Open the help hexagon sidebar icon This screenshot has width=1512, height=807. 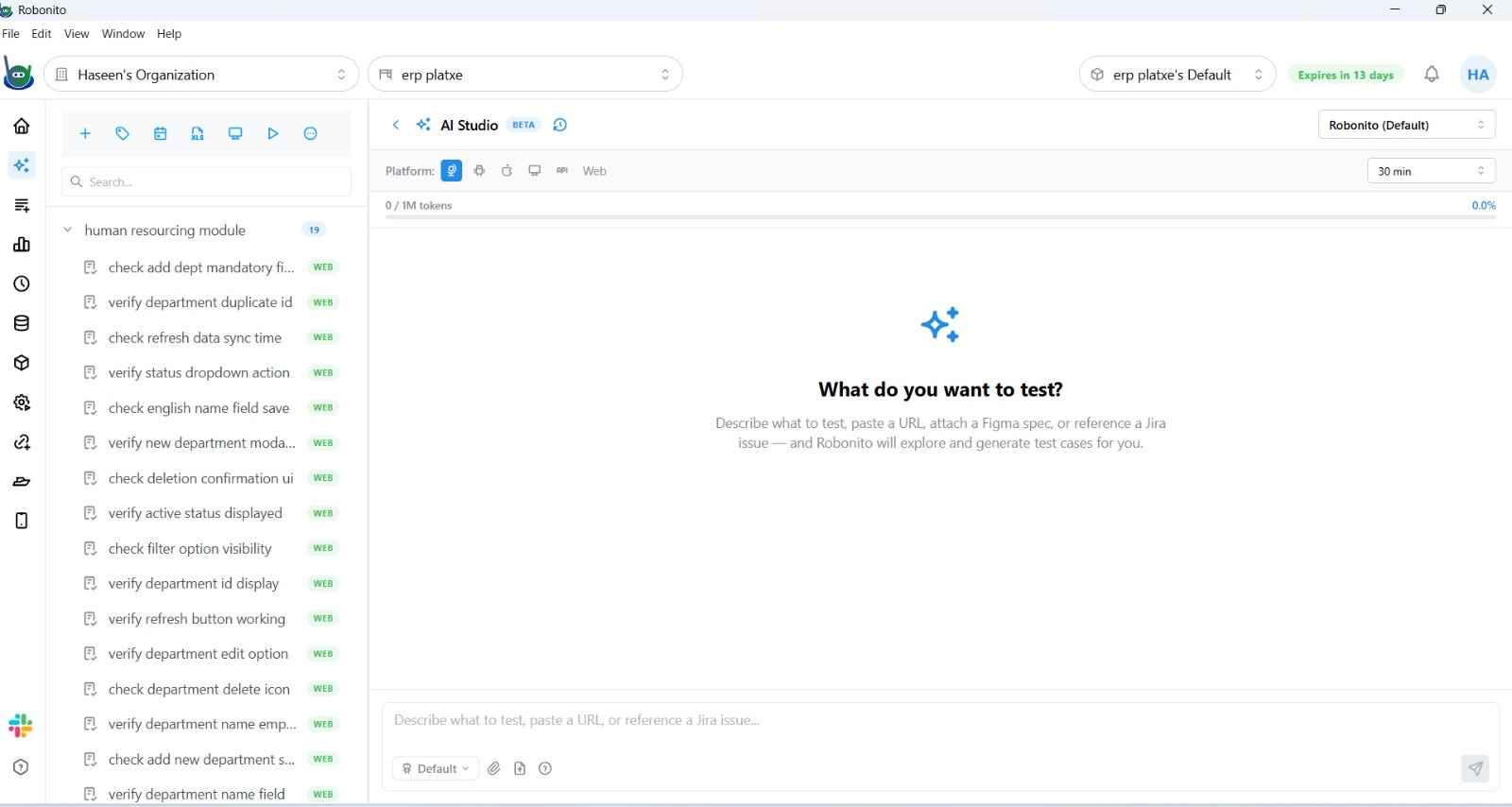(22, 767)
